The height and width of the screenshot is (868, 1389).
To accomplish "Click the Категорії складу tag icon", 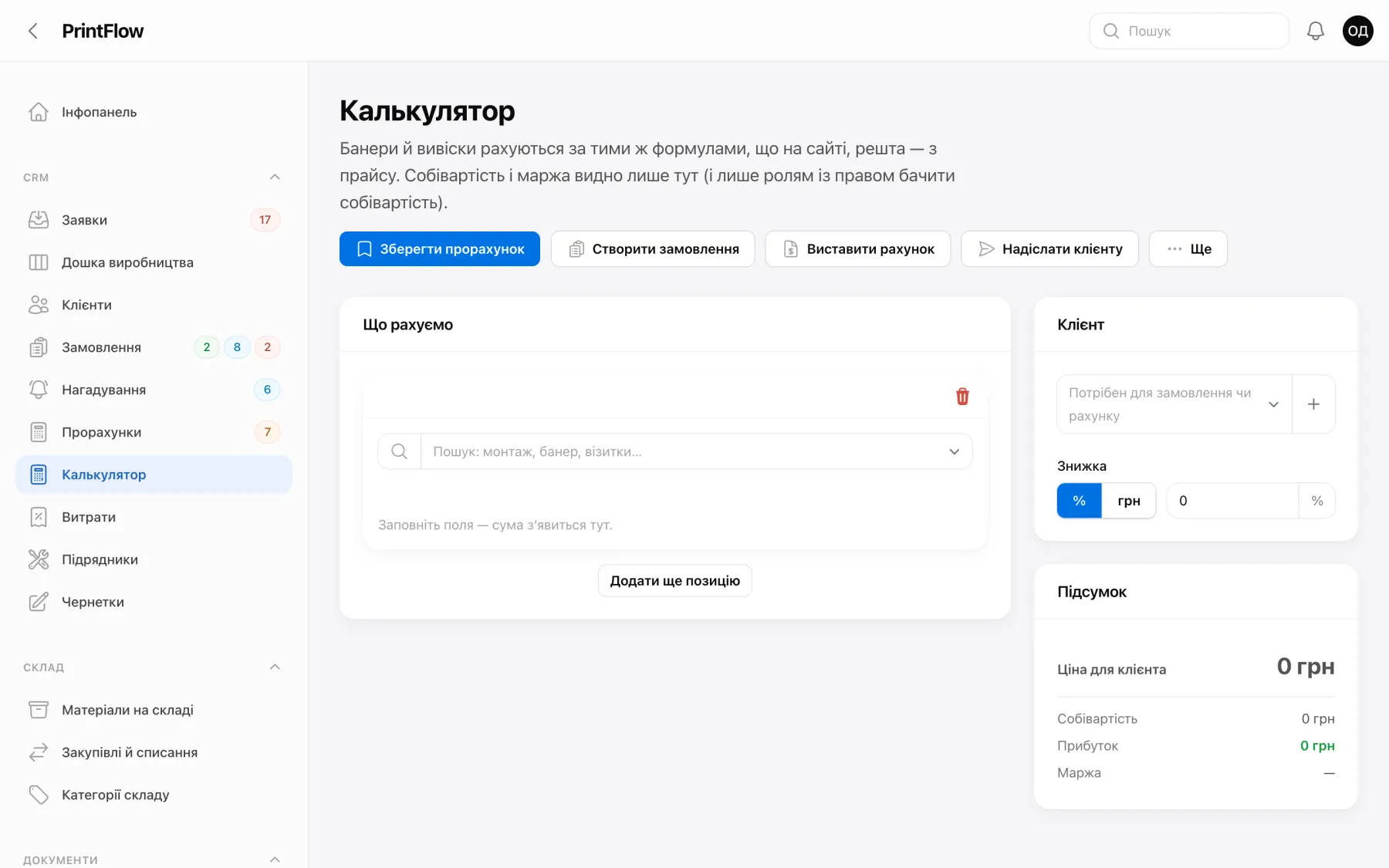I will [x=39, y=795].
